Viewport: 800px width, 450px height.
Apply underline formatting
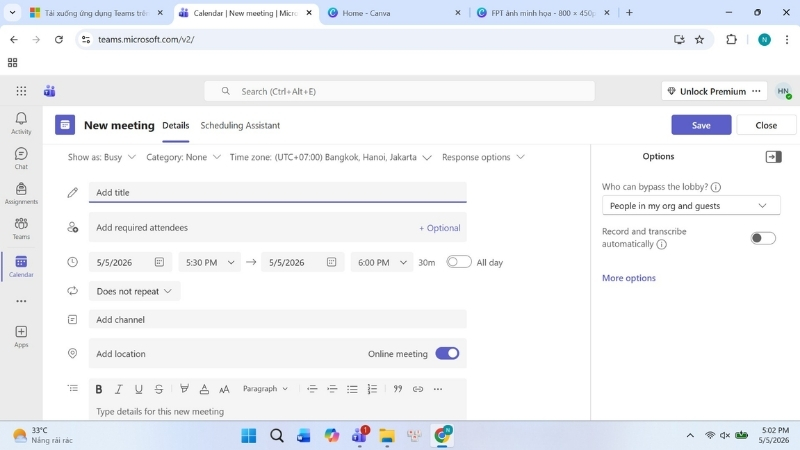coord(138,389)
